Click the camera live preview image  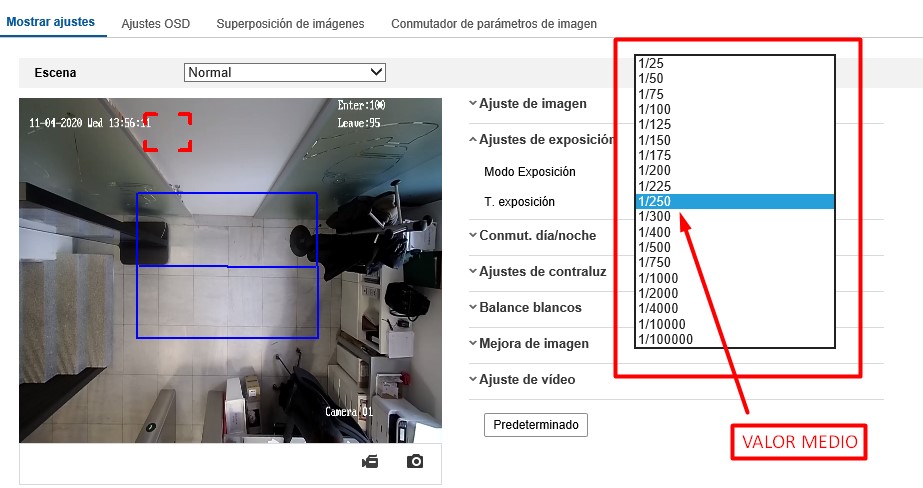[x=229, y=270]
